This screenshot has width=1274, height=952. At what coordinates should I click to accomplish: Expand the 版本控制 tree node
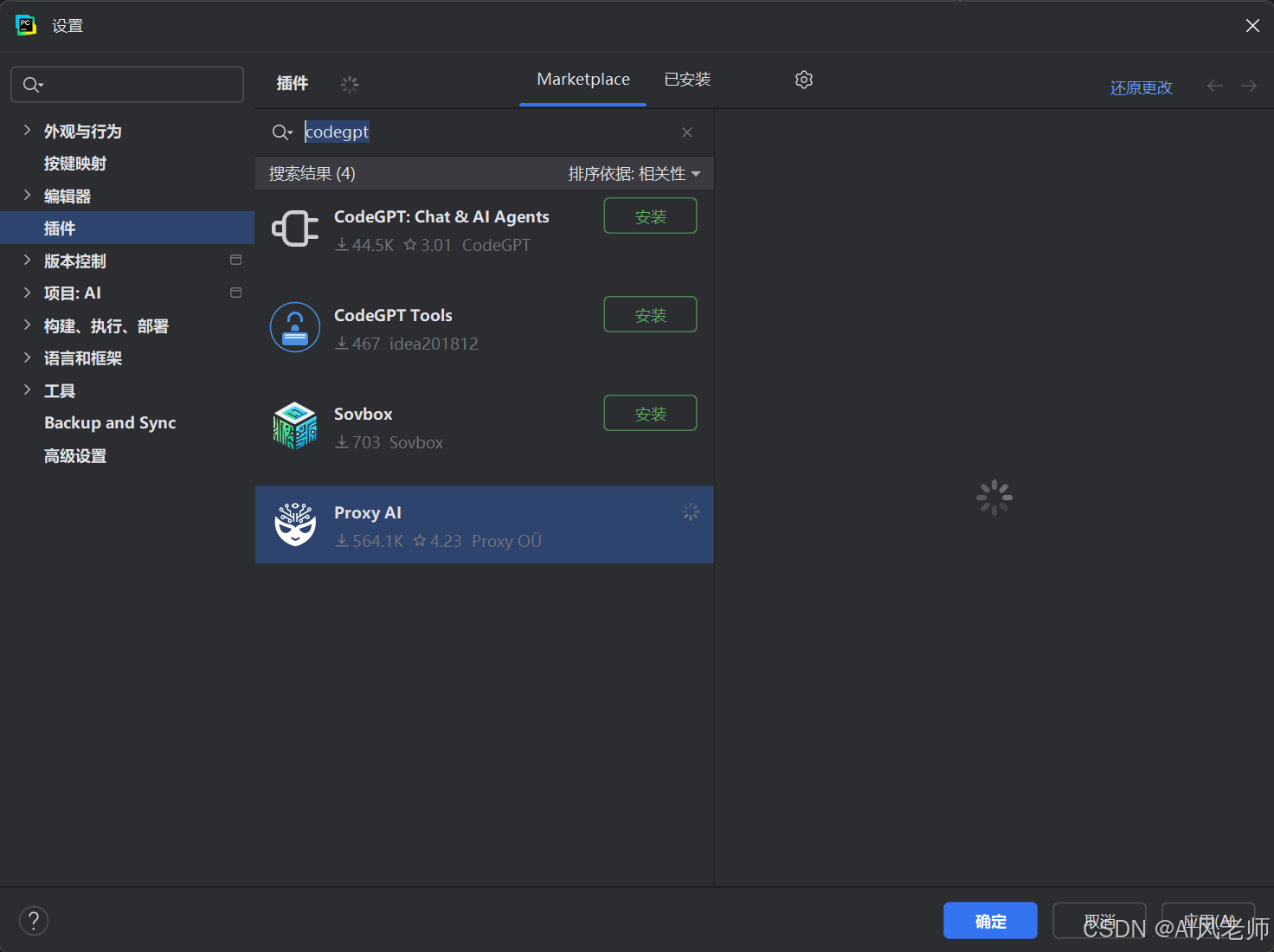[x=27, y=261]
